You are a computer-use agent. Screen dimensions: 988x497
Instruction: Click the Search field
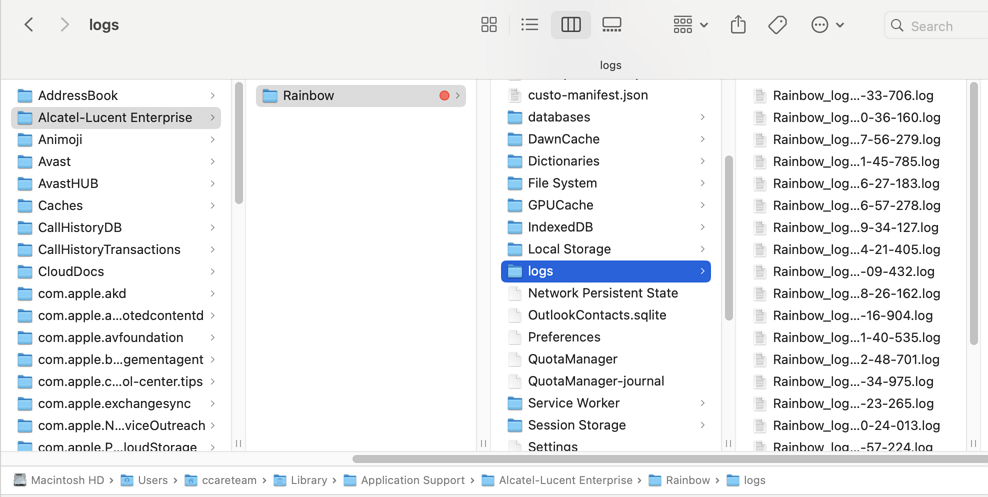tap(936, 26)
